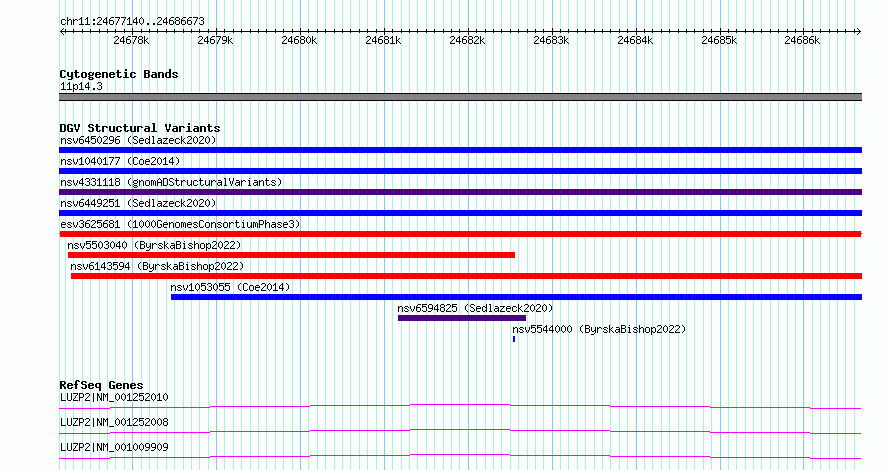Select the gray 11p14.3 cytogenetic band bar
Screen dimensions: 890x470
[460, 97]
